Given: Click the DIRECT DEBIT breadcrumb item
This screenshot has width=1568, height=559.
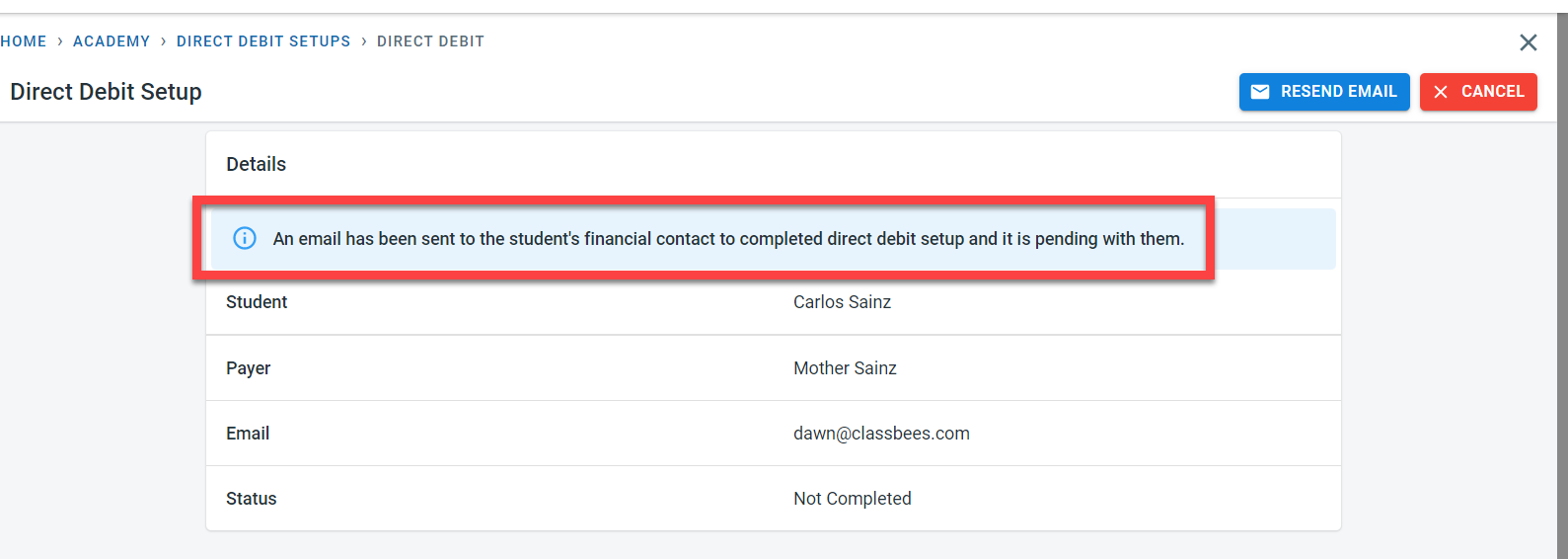Looking at the screenshot, I should point(430,41).
